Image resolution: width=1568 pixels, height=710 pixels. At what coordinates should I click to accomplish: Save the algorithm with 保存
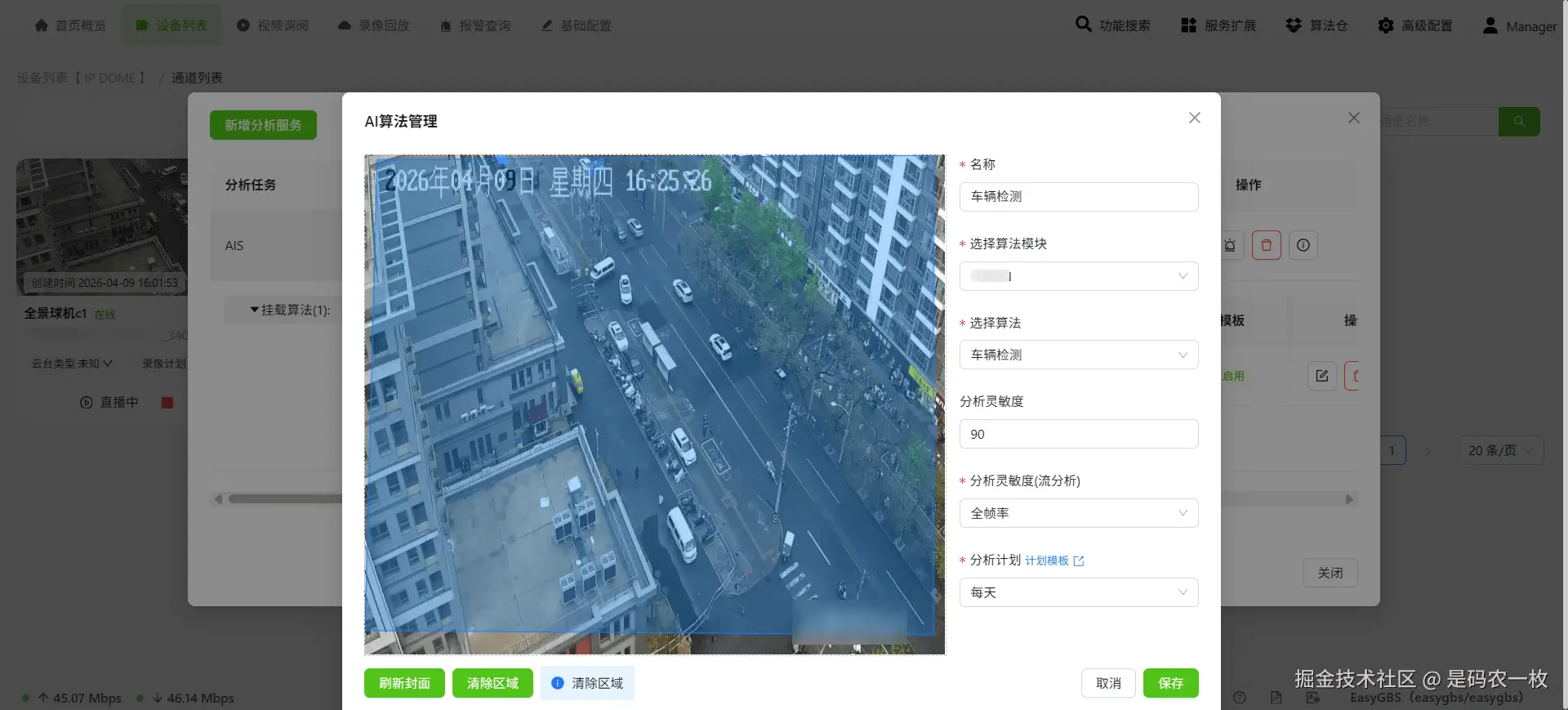pyautogui.click(x=1170, y=683)
